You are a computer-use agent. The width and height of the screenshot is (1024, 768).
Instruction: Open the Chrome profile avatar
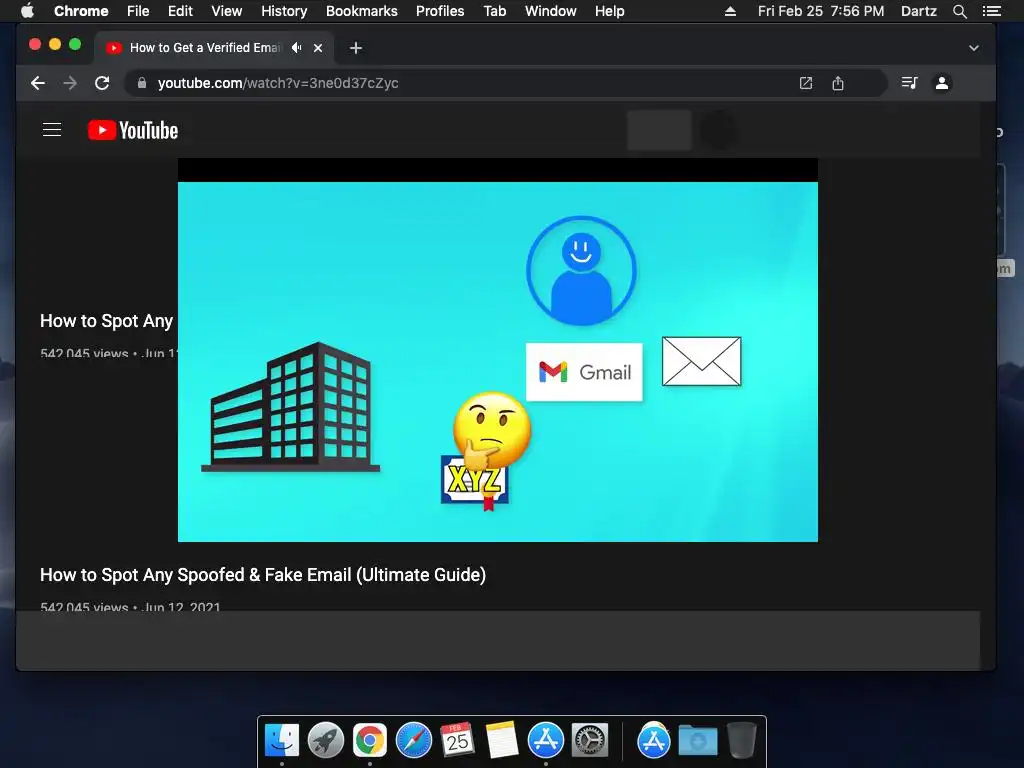942,83
